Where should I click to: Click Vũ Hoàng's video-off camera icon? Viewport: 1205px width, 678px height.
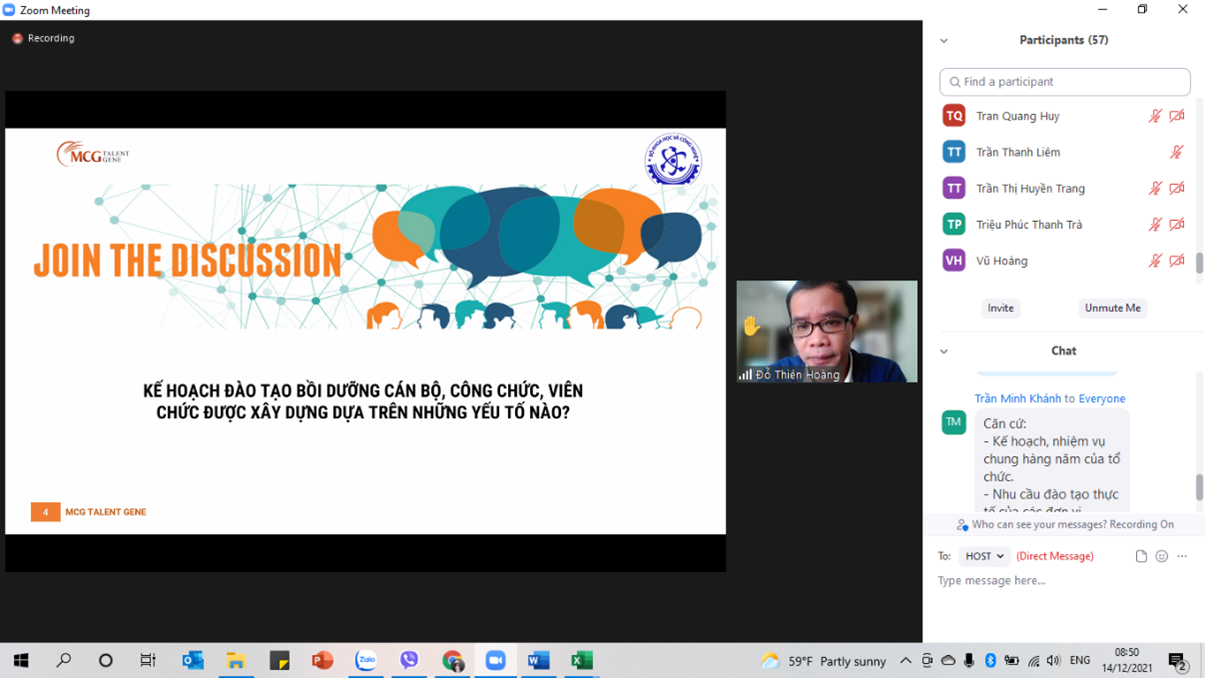point(1177,260)
